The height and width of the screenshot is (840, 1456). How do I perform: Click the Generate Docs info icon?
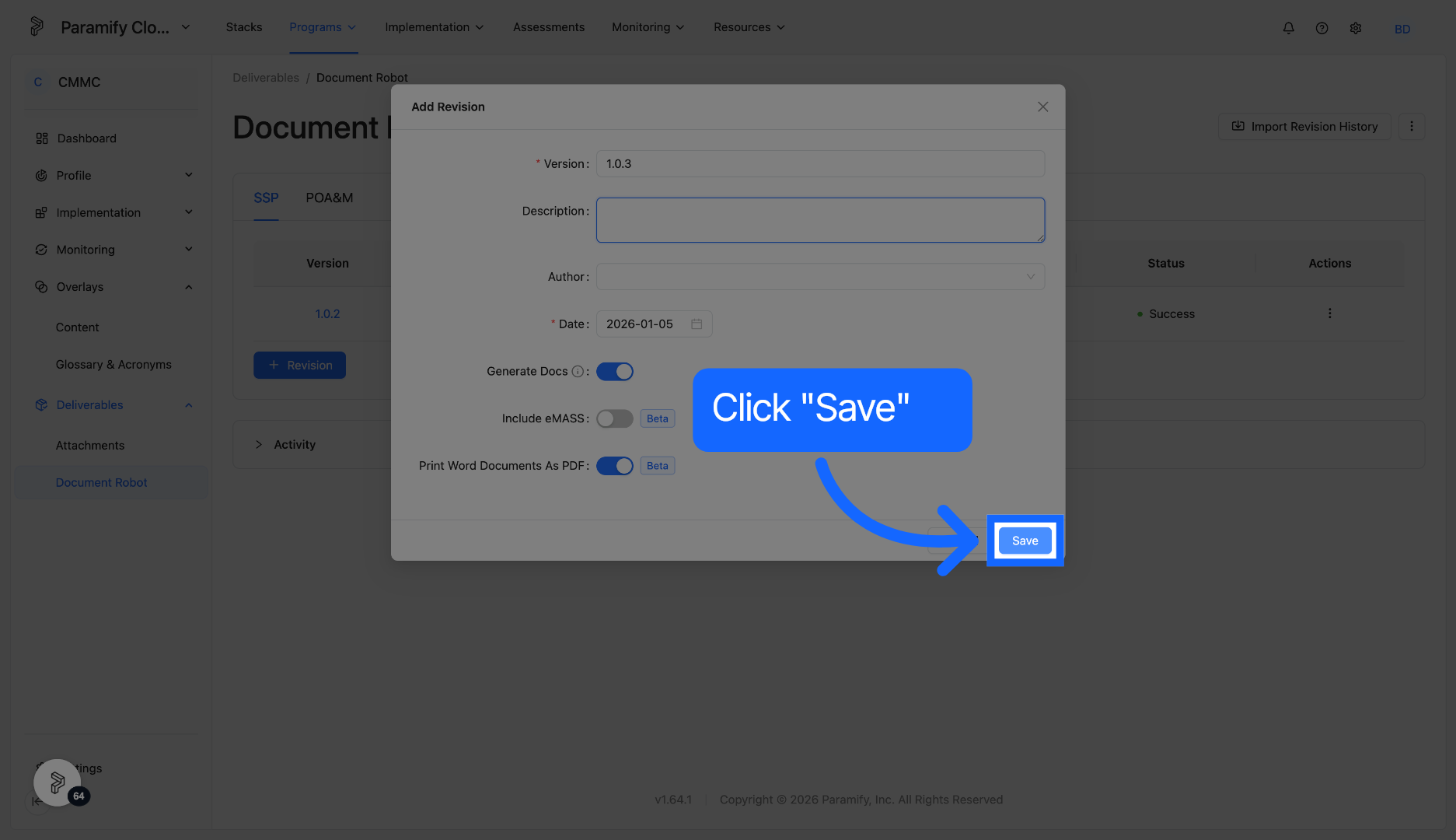tap(578, 372)
